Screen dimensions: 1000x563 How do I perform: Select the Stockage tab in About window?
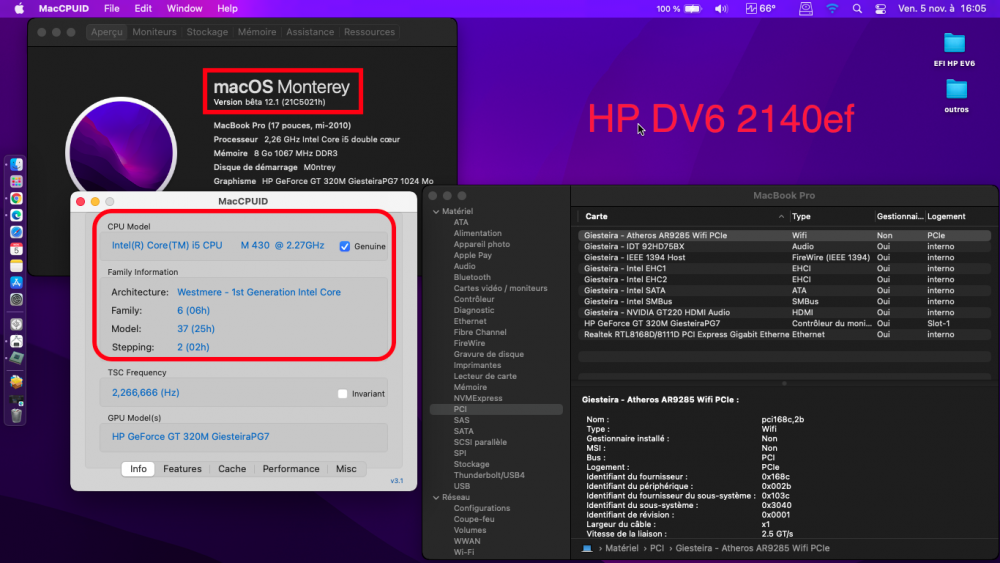coord(207,32)
